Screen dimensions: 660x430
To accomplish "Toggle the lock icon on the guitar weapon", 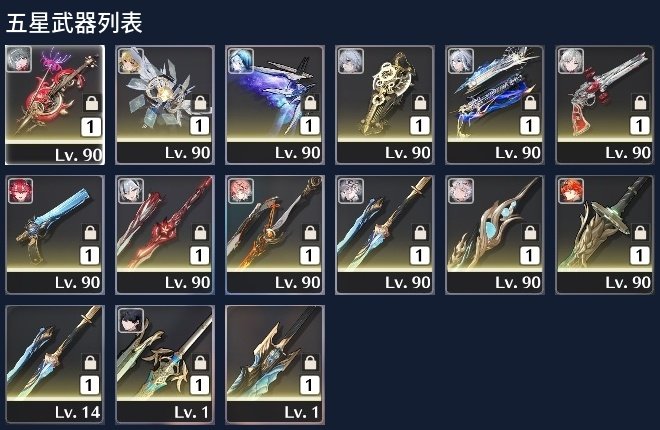I will click(91, 102).
